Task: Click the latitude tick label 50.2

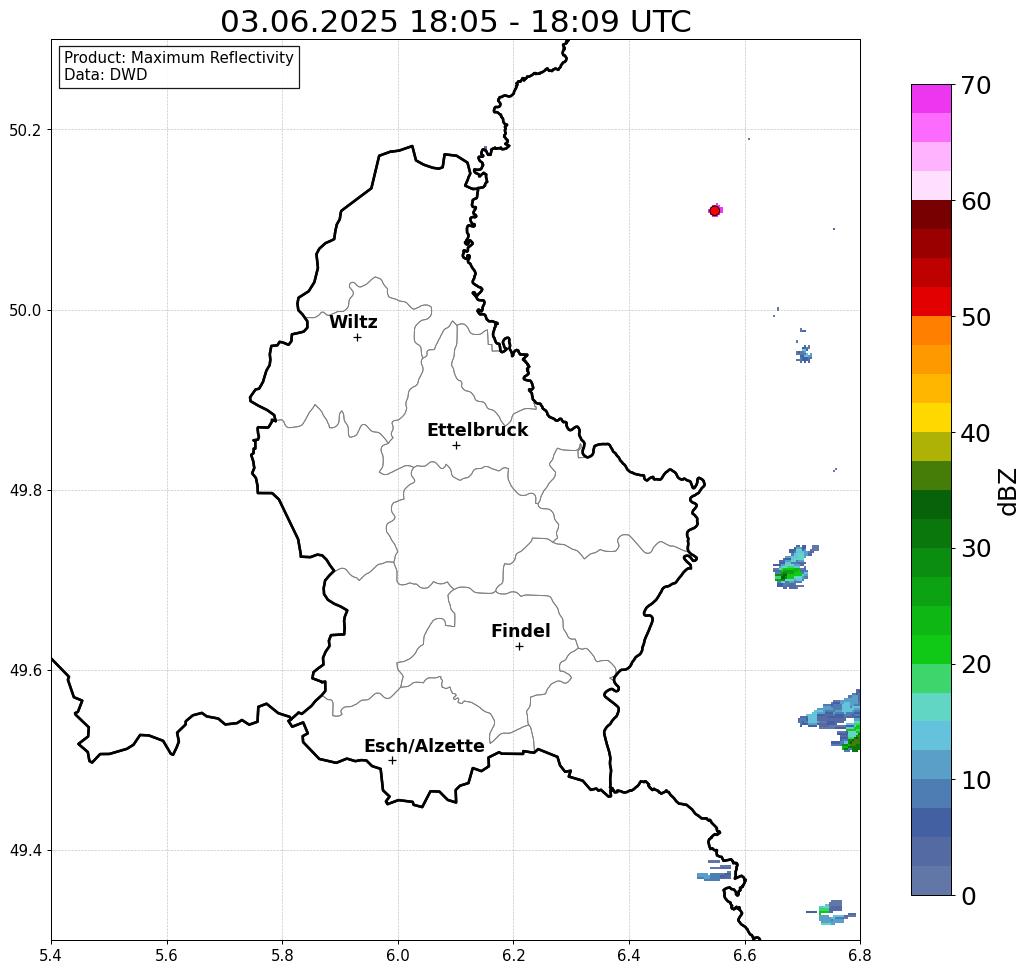Action: click(x=25, y=130)
